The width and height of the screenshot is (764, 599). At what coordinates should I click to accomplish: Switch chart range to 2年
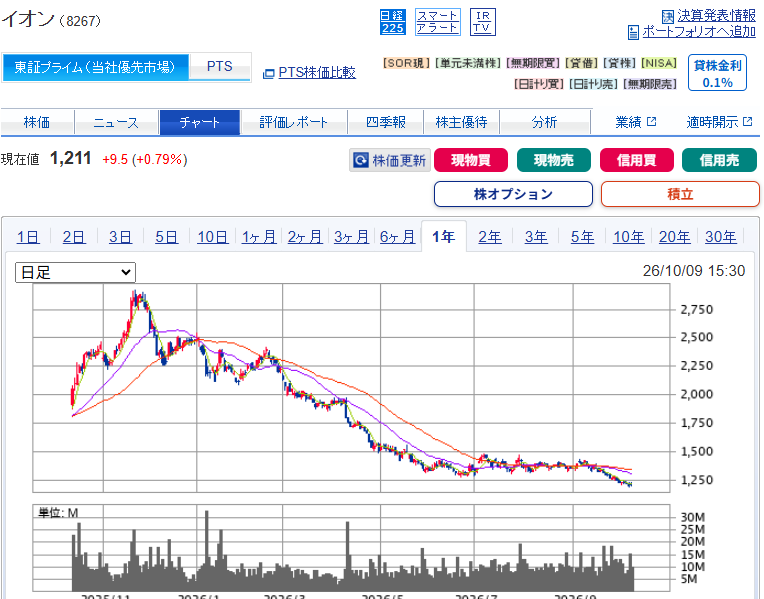coord(490,237)
